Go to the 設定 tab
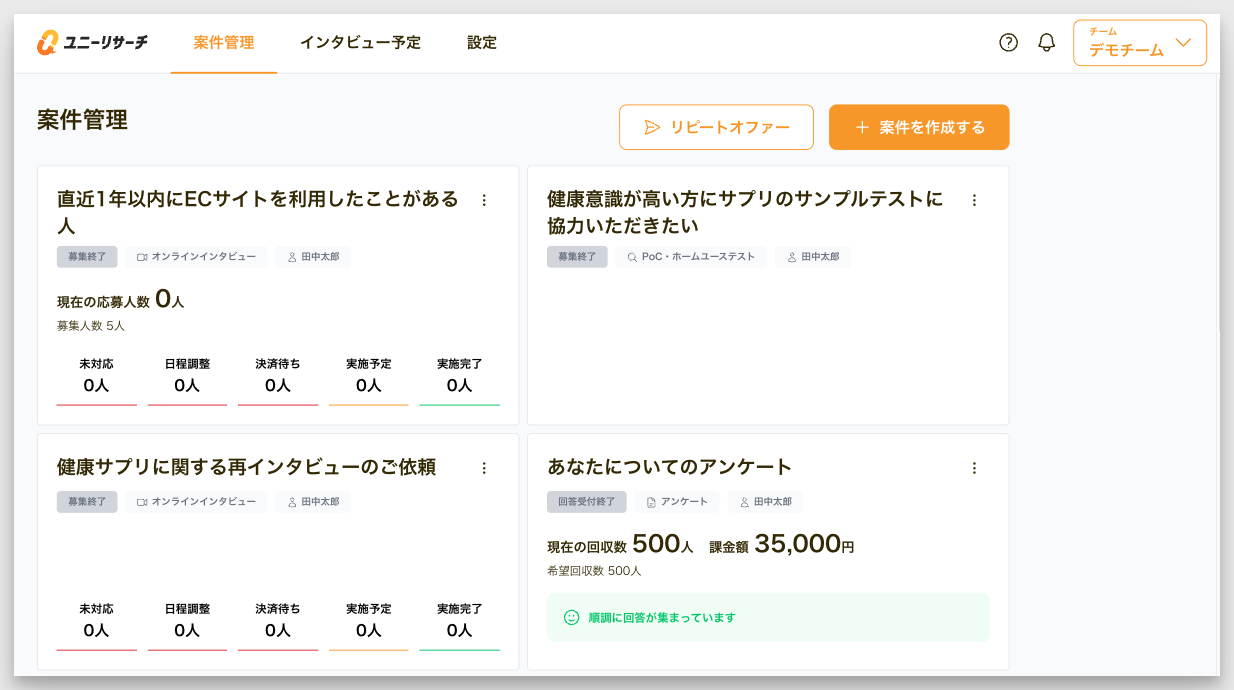 coord(482,43)
